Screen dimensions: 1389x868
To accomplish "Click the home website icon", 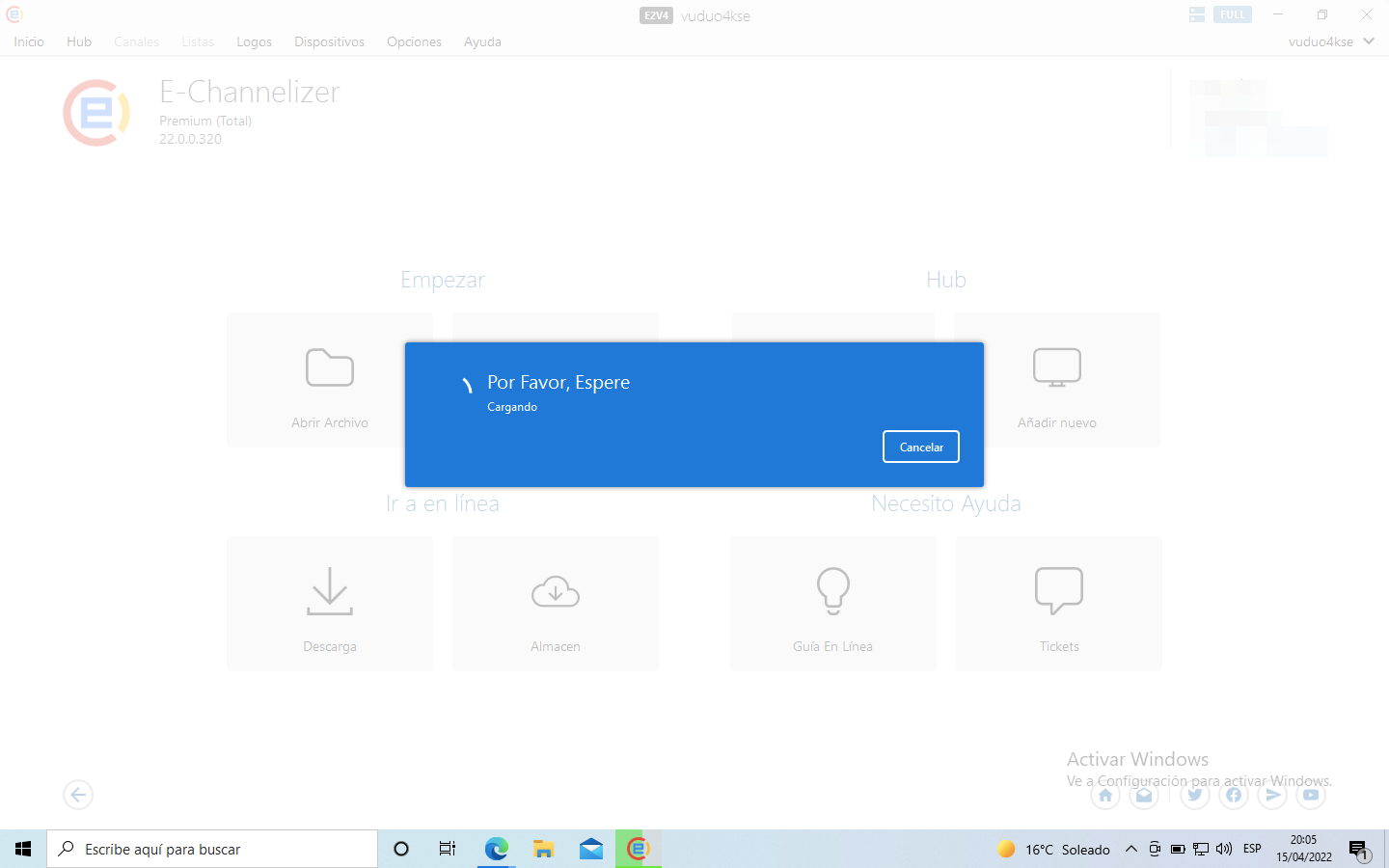I will 1105,796.
